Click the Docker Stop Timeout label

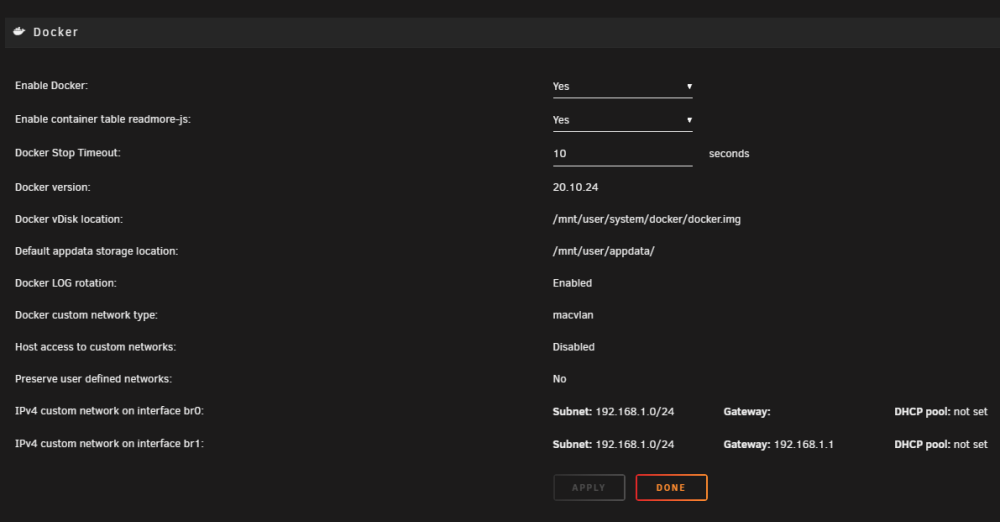coord(68,153)
